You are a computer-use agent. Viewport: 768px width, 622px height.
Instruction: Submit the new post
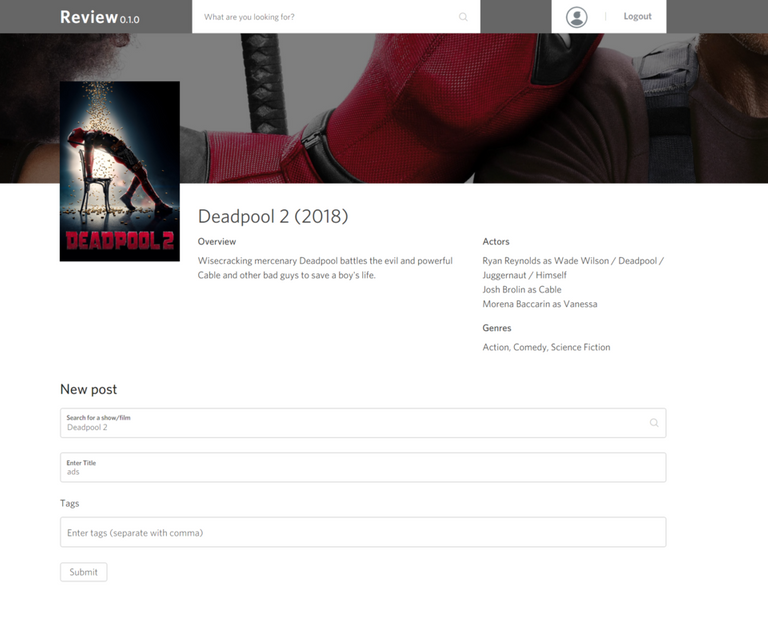click(83, 572)
